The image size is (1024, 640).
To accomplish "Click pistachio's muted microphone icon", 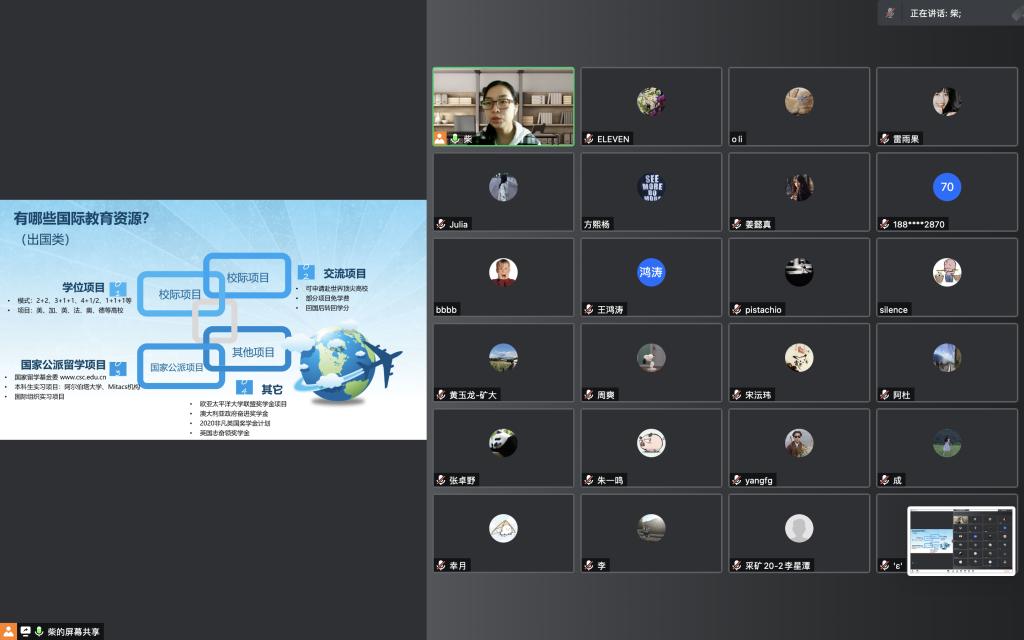I will pos(737,310).
